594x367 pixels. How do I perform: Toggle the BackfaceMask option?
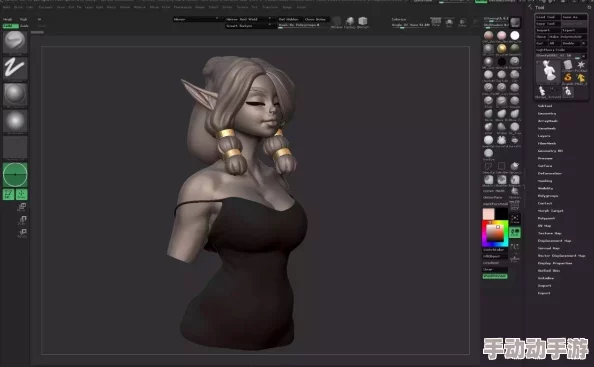click(x=495, y=204)
